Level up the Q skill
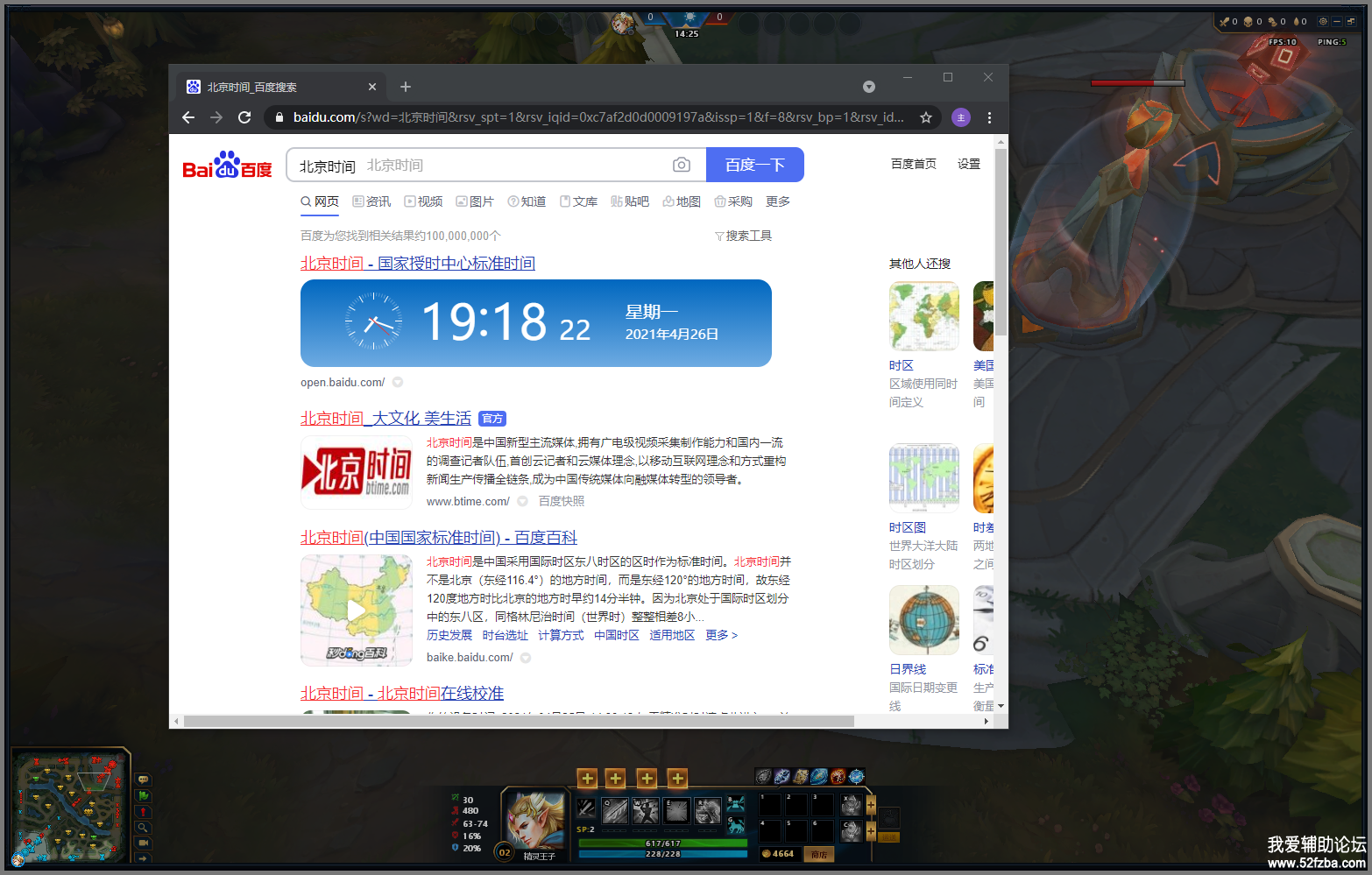Screen dimensions: 1372x875 point(587,779)
